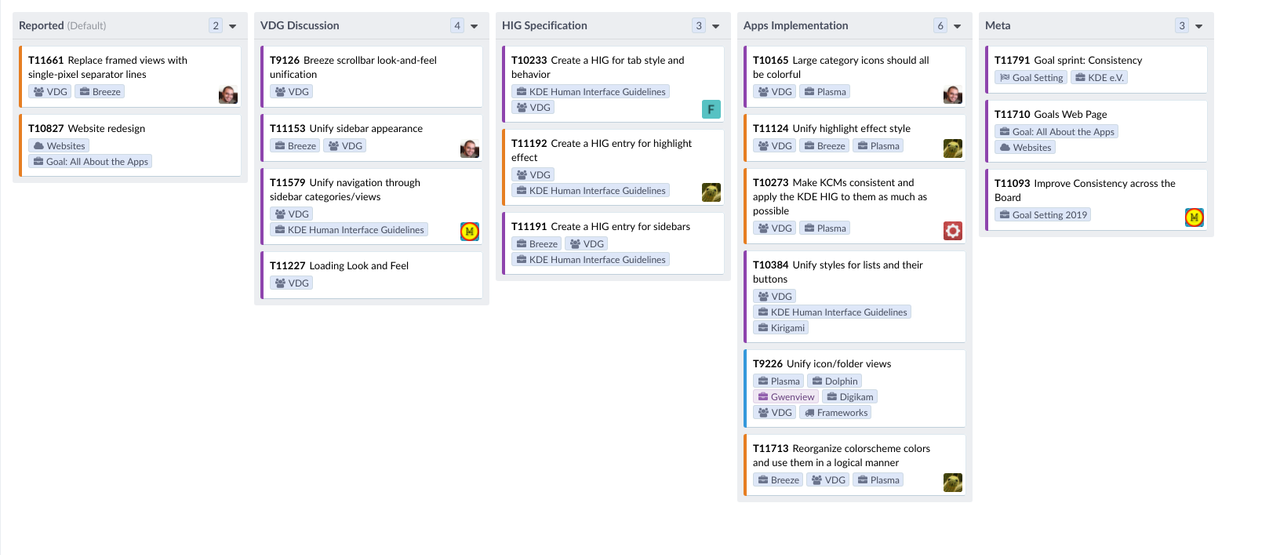Open VDG tag on T11227 card
This screenshot has width=1280, height=555.
[x=292, y=283]
